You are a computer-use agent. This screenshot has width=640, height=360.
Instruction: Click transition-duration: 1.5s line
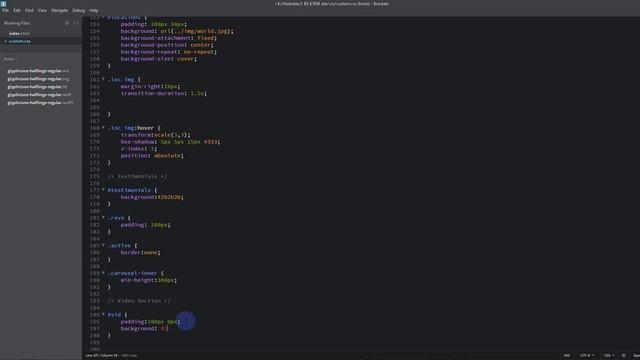pyautogui.click(x=164, y=93)
